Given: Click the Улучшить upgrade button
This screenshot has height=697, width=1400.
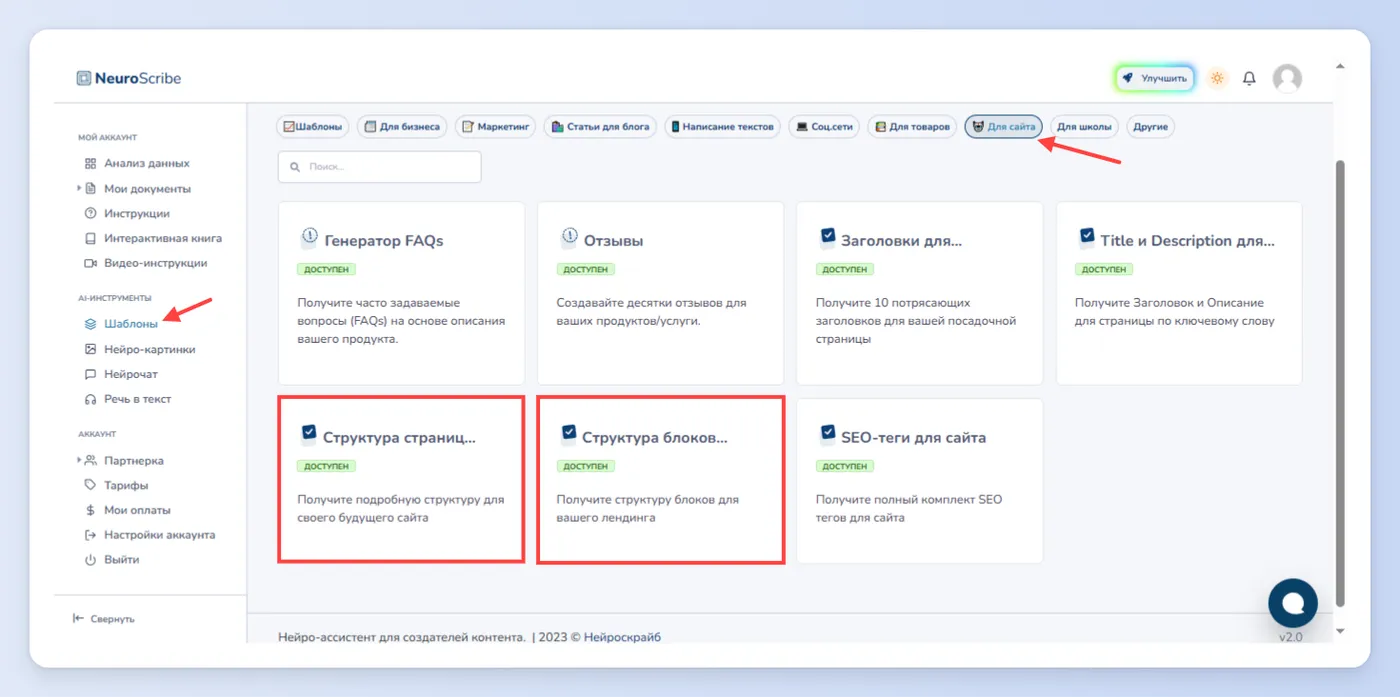Looking at the screenshot, I should (x=1155, y=78).
